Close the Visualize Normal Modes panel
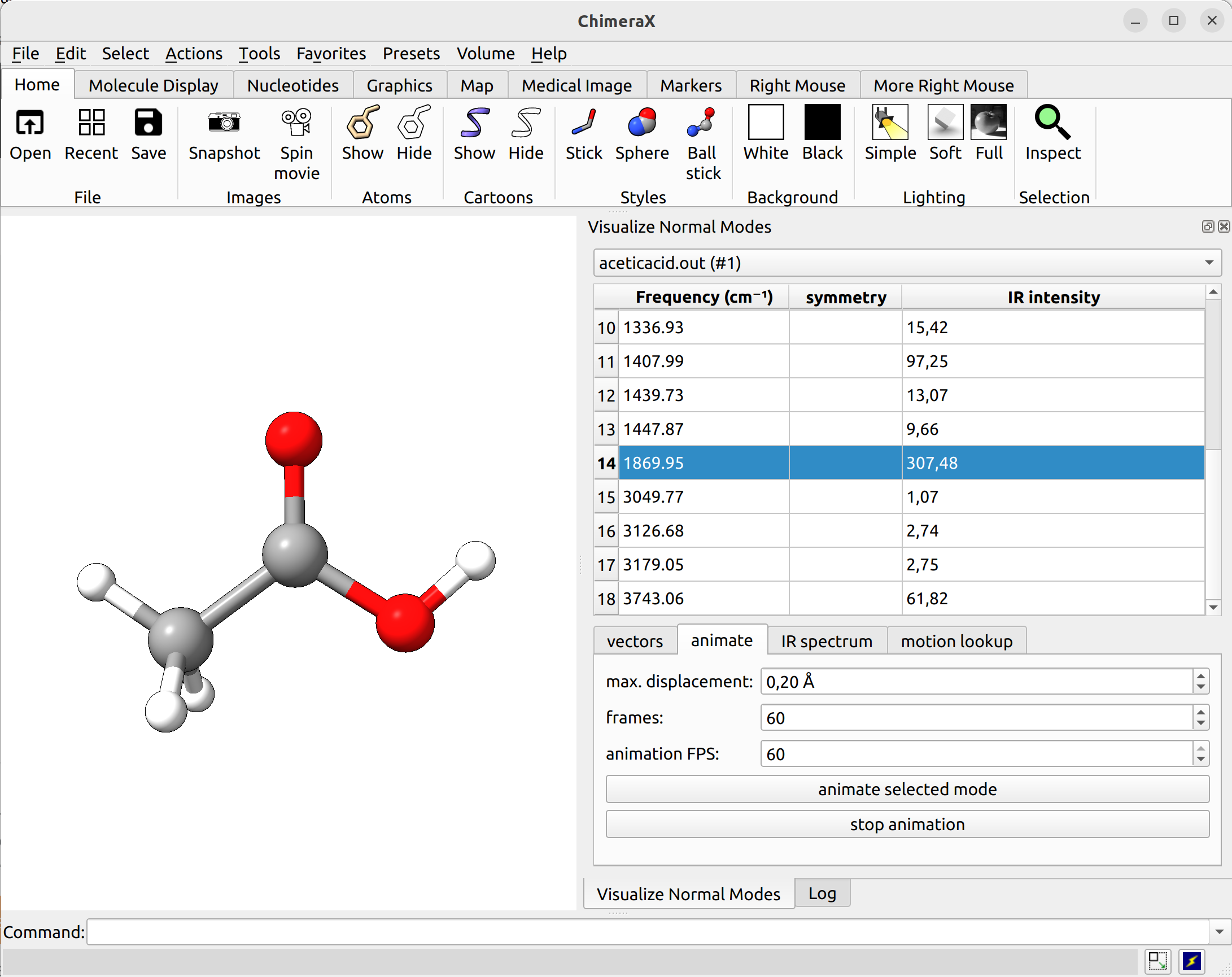The image size is (1232, 977). coord(1224,227)
